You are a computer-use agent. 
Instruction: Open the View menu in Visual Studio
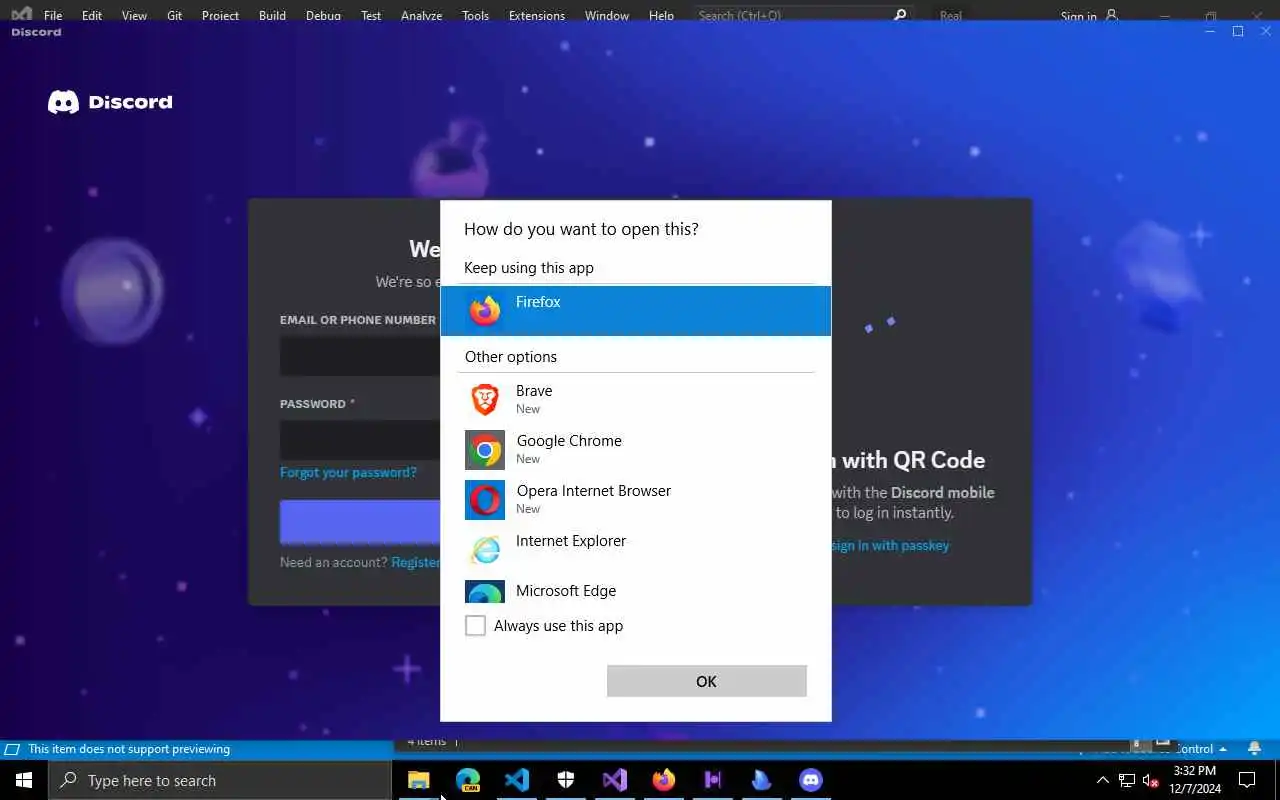tap(134, 16)
